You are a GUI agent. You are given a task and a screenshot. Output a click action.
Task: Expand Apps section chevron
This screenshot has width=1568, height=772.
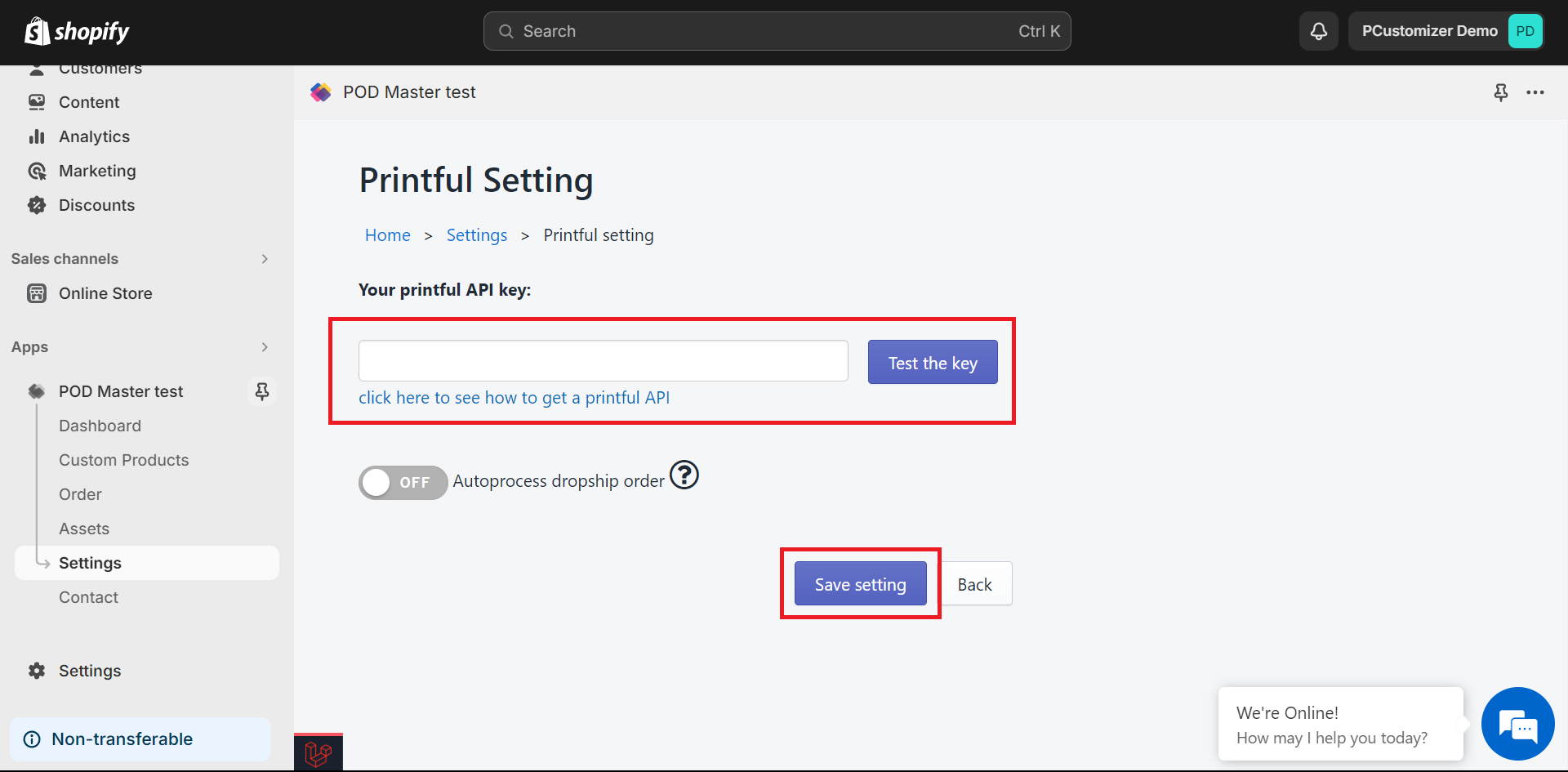tap(265, 347)
